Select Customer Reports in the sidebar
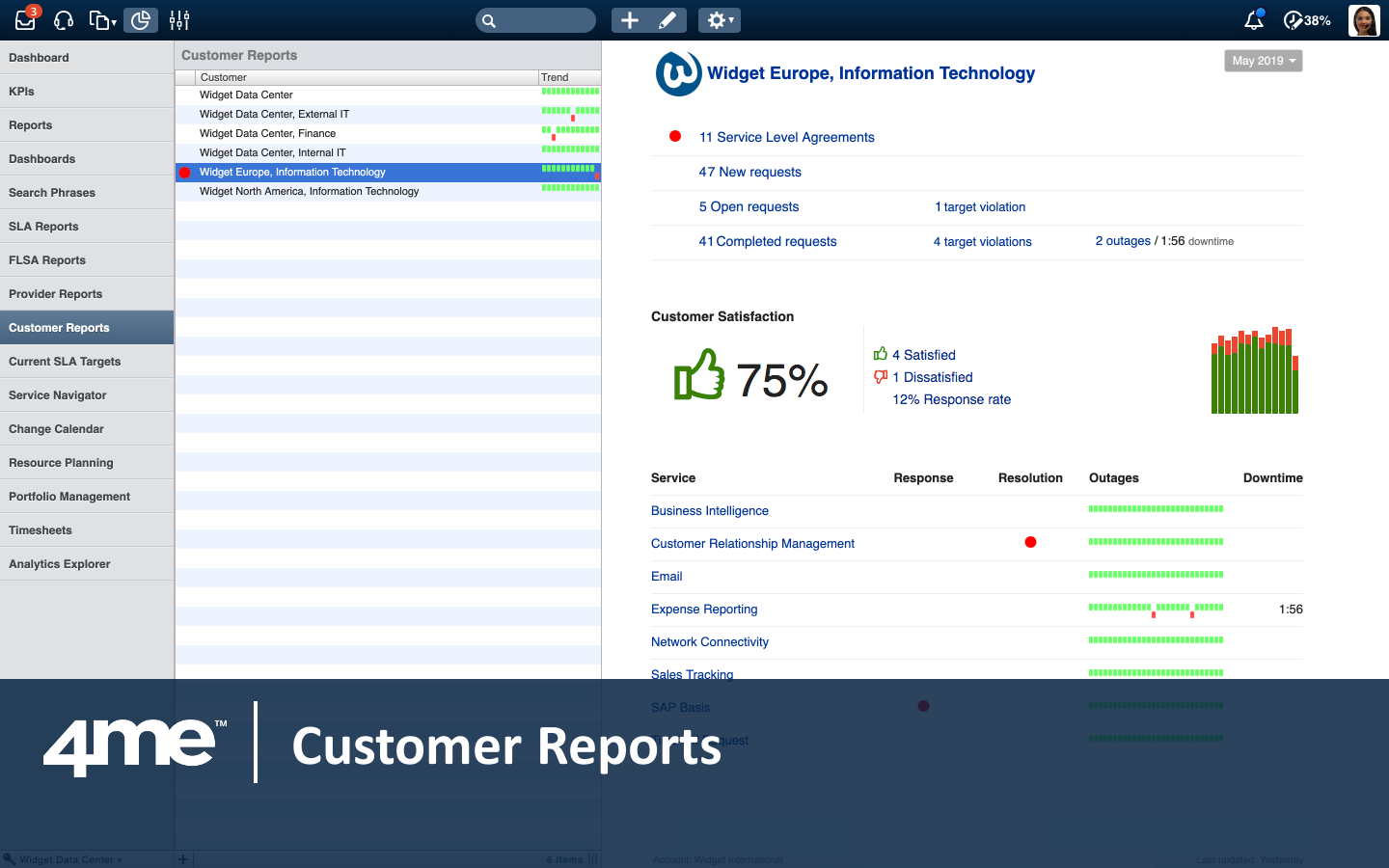Screen dimensions: 1389x868 click(87, 328)
